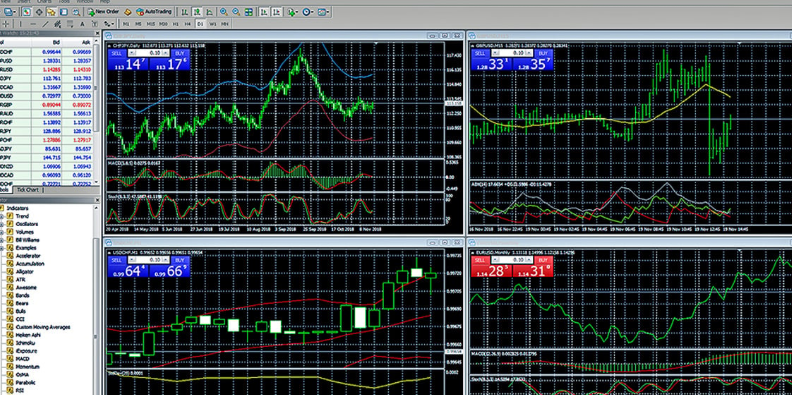Select the crosshair cursor tool
The width and height of the screenshot is (792, 395).
pos(6,24)
